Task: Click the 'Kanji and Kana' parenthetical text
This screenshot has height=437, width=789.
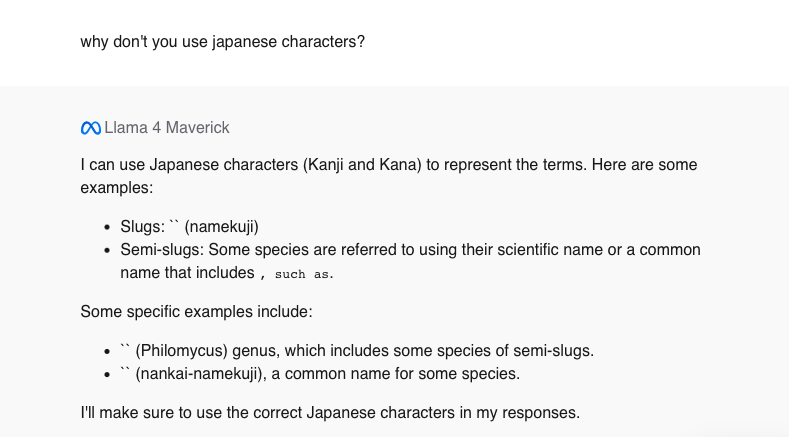Action: click(361, 164)
